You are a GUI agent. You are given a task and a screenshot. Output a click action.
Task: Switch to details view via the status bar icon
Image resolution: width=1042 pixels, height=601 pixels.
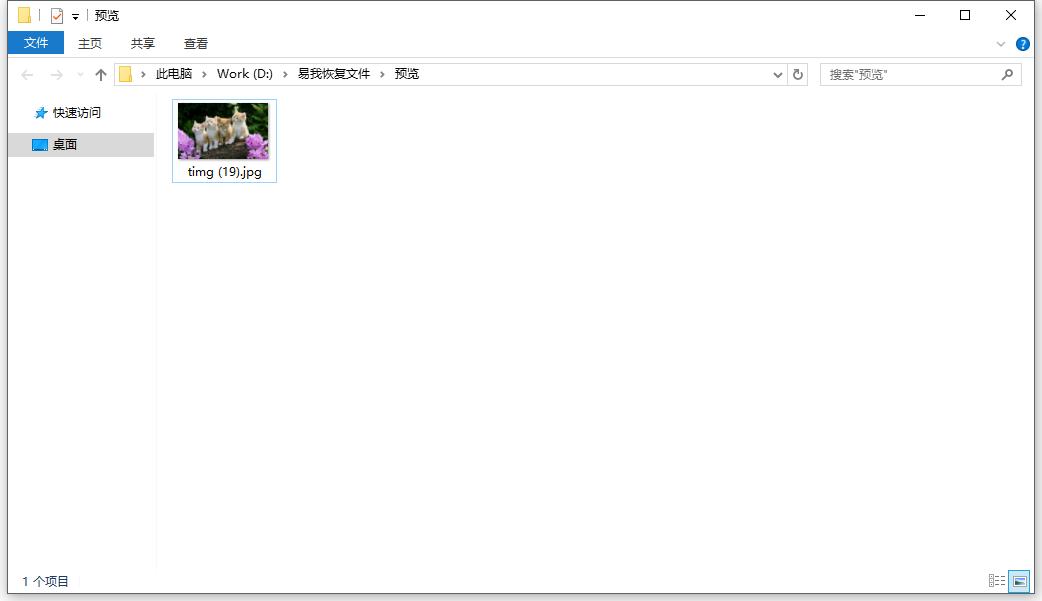pyautogui.click(x=997, y=581)
